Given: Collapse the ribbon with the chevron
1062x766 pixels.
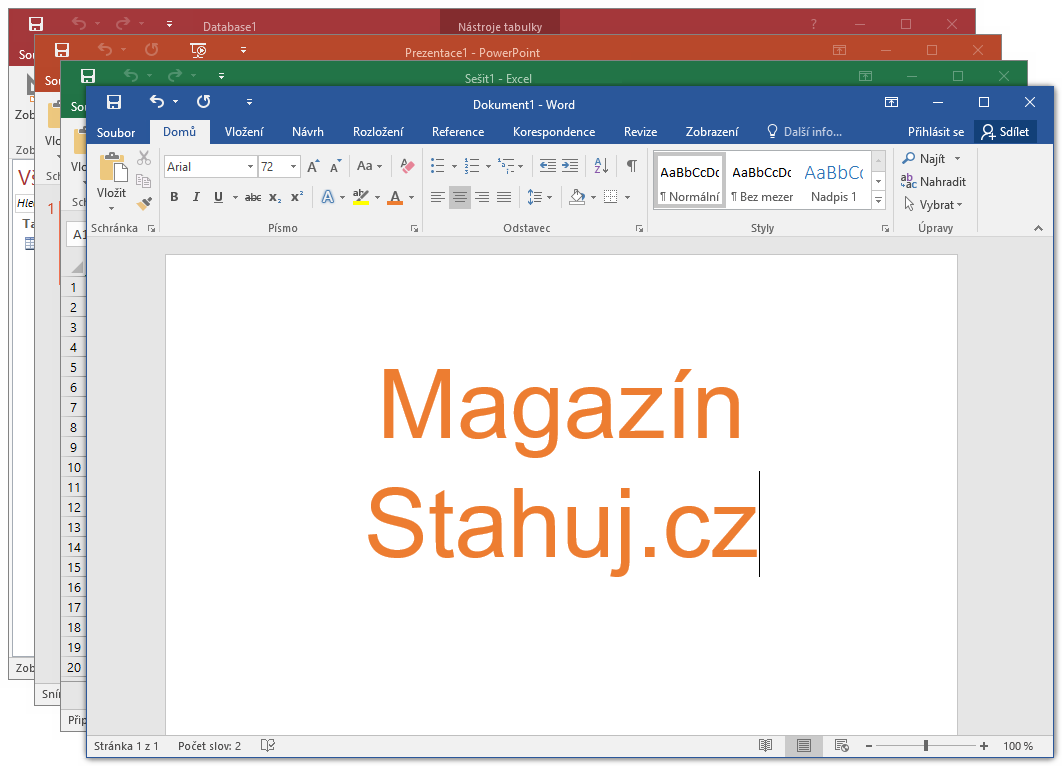Looking at the screenshot, I should pyautogui.click(x=1038, y=228).
